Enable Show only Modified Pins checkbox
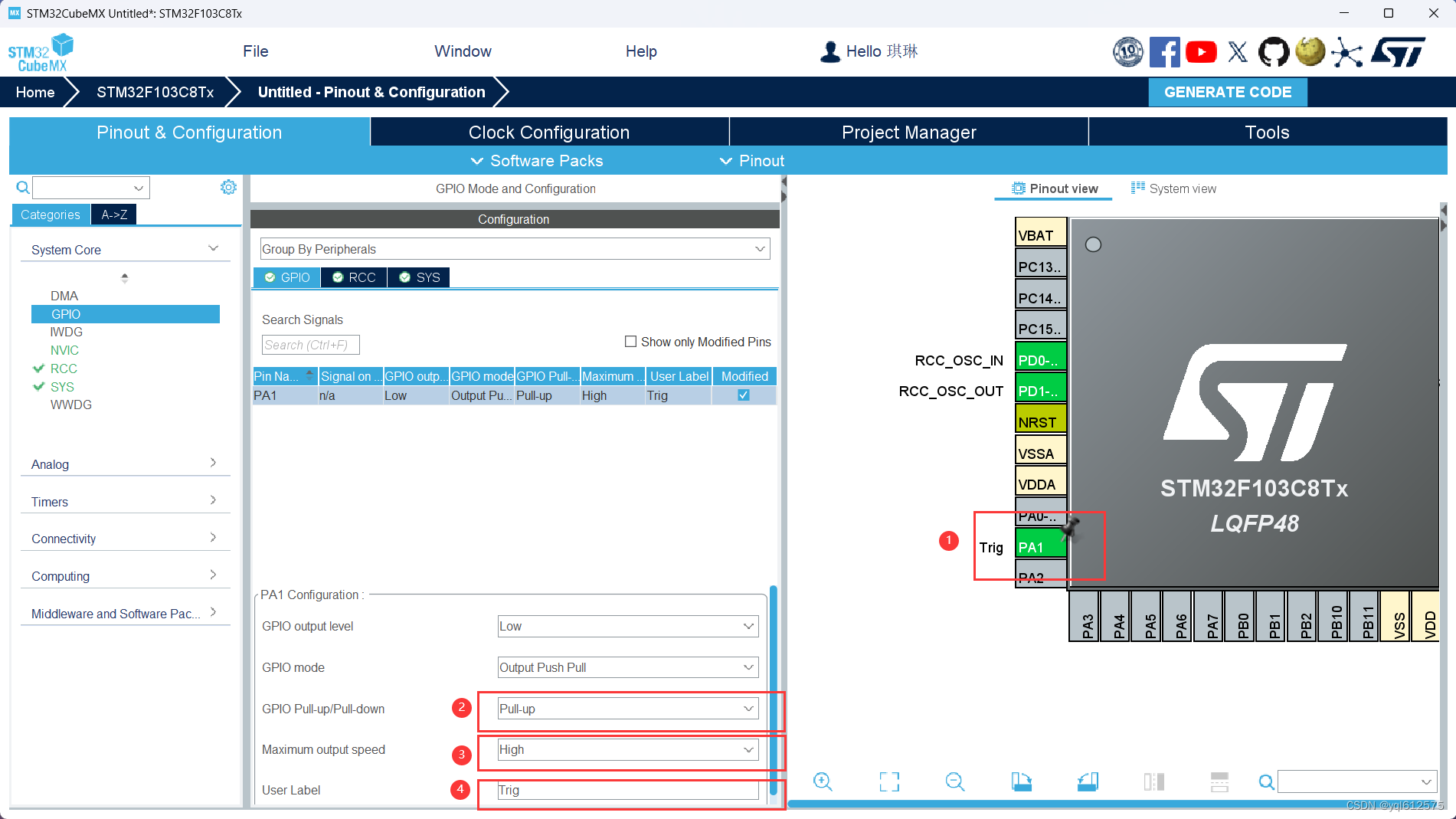The height and width of the screenshot is (819, 1456). point(630,342)
